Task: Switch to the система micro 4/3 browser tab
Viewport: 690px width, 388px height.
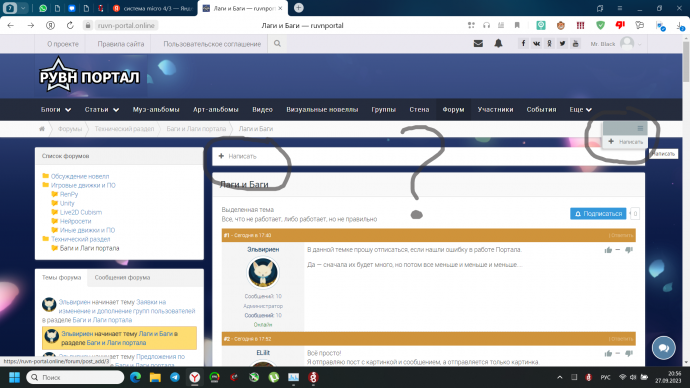Action: (152, 8)
